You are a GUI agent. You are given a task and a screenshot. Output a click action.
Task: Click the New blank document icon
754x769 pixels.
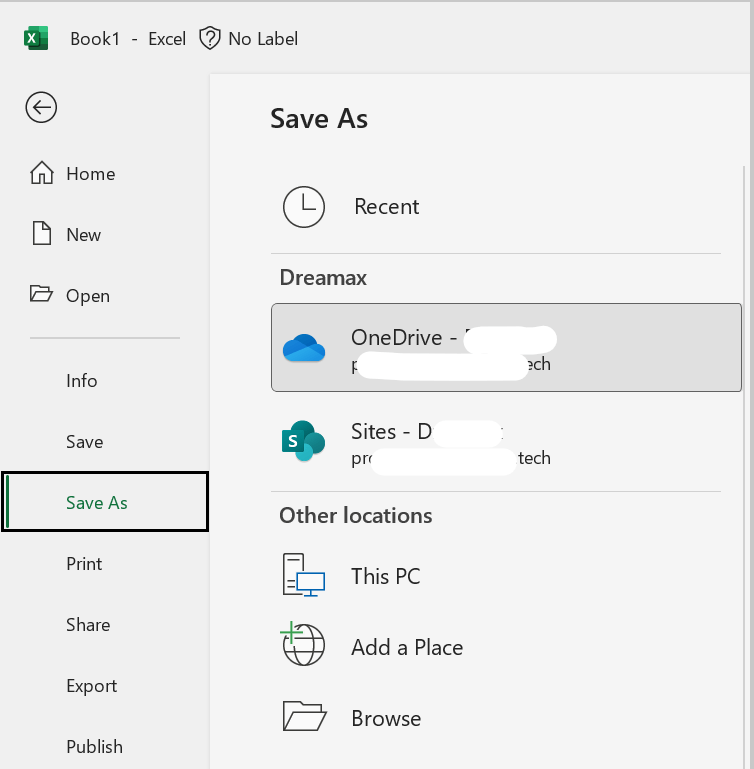42,233
